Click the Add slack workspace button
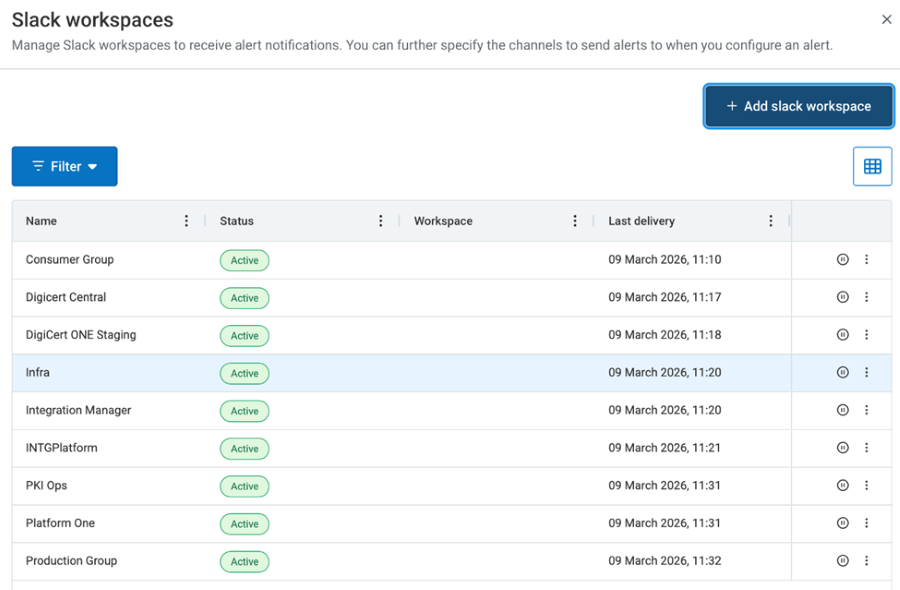The image size is (900, 590). pyautogui.click(x=798, y=106)
